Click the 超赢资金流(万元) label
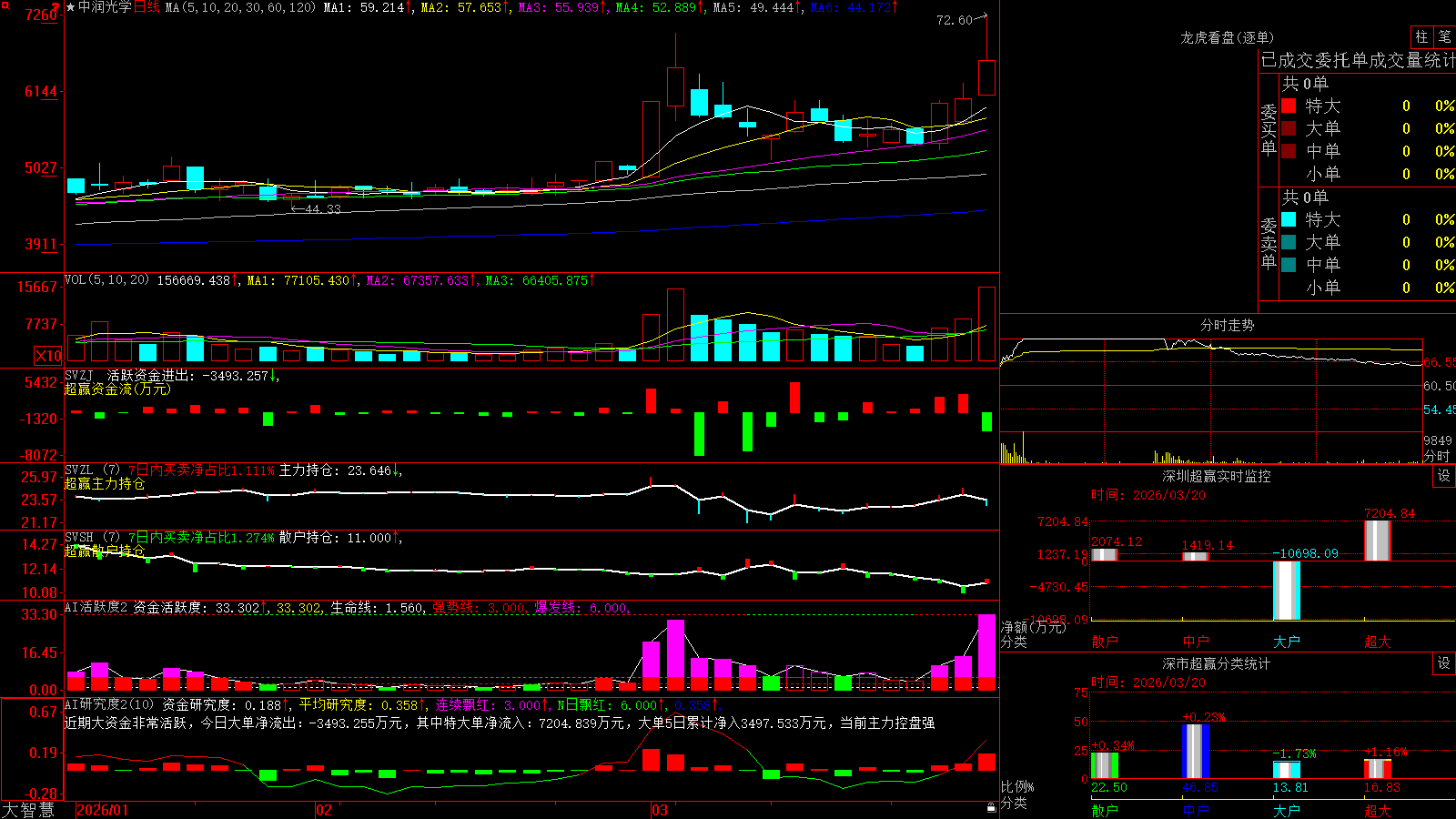This screenshot has width=1456, height=819. point(117,389)
